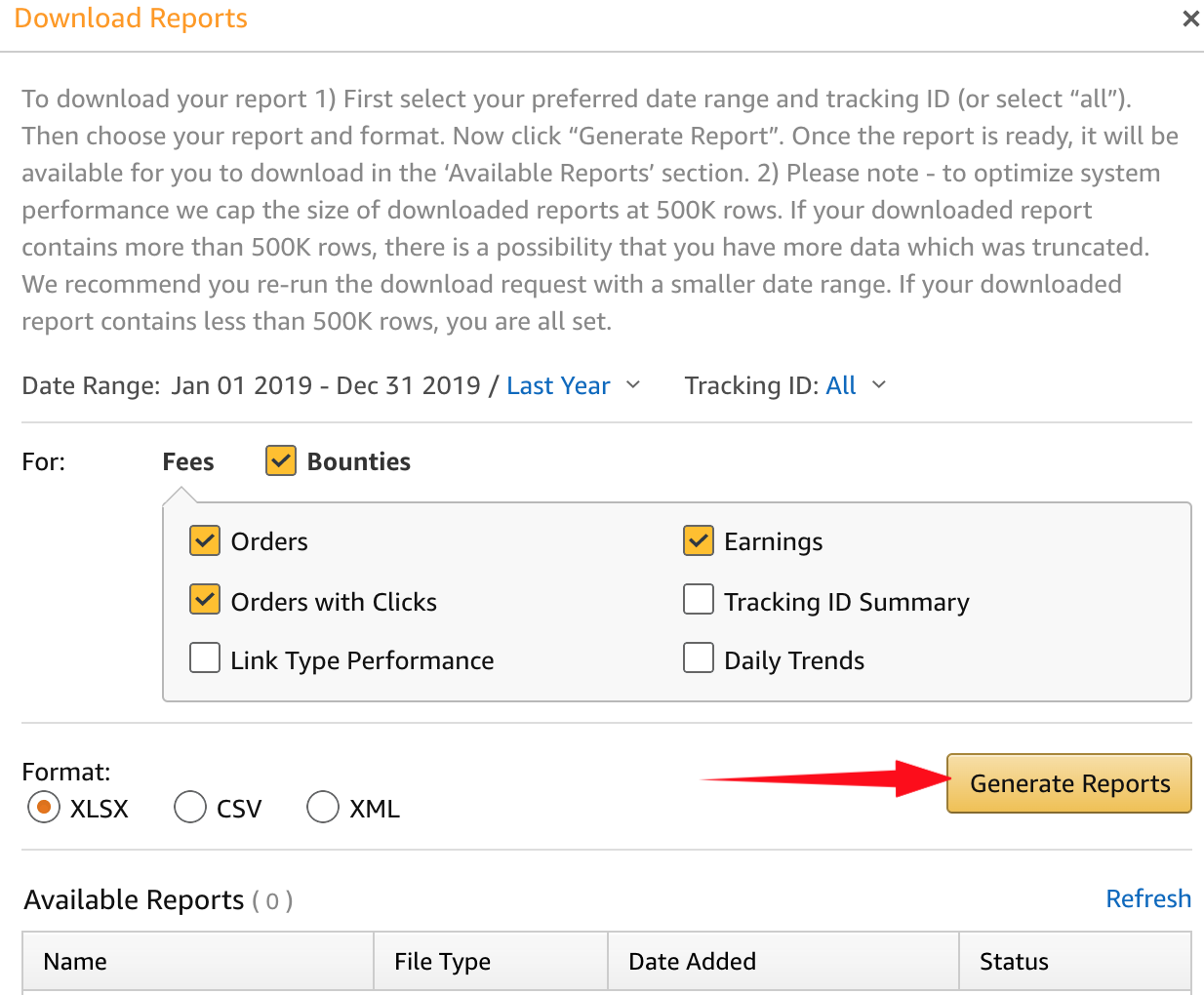Click the Status column header
The width and height of the screenshot is (1204, 995).
coord(1014,962)
